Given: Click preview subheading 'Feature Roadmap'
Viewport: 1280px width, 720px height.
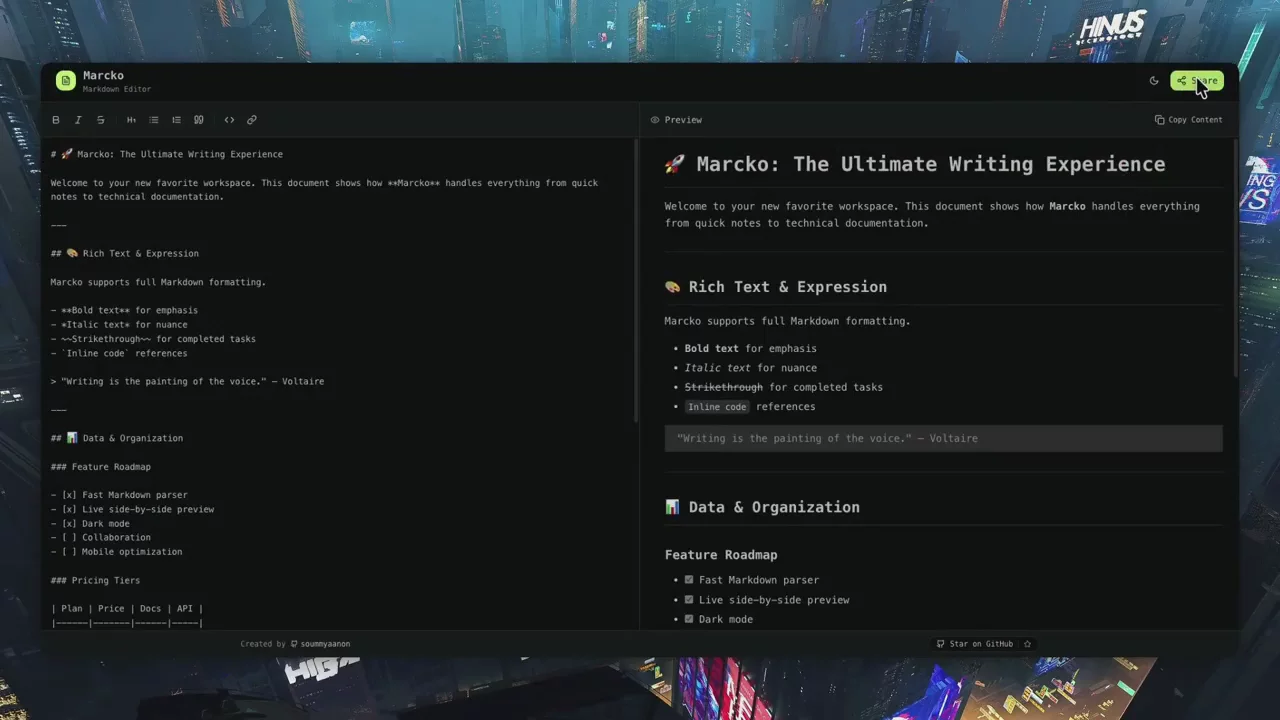Looking at the screenshot, I should pyautogui.click(x=721, y=555).
